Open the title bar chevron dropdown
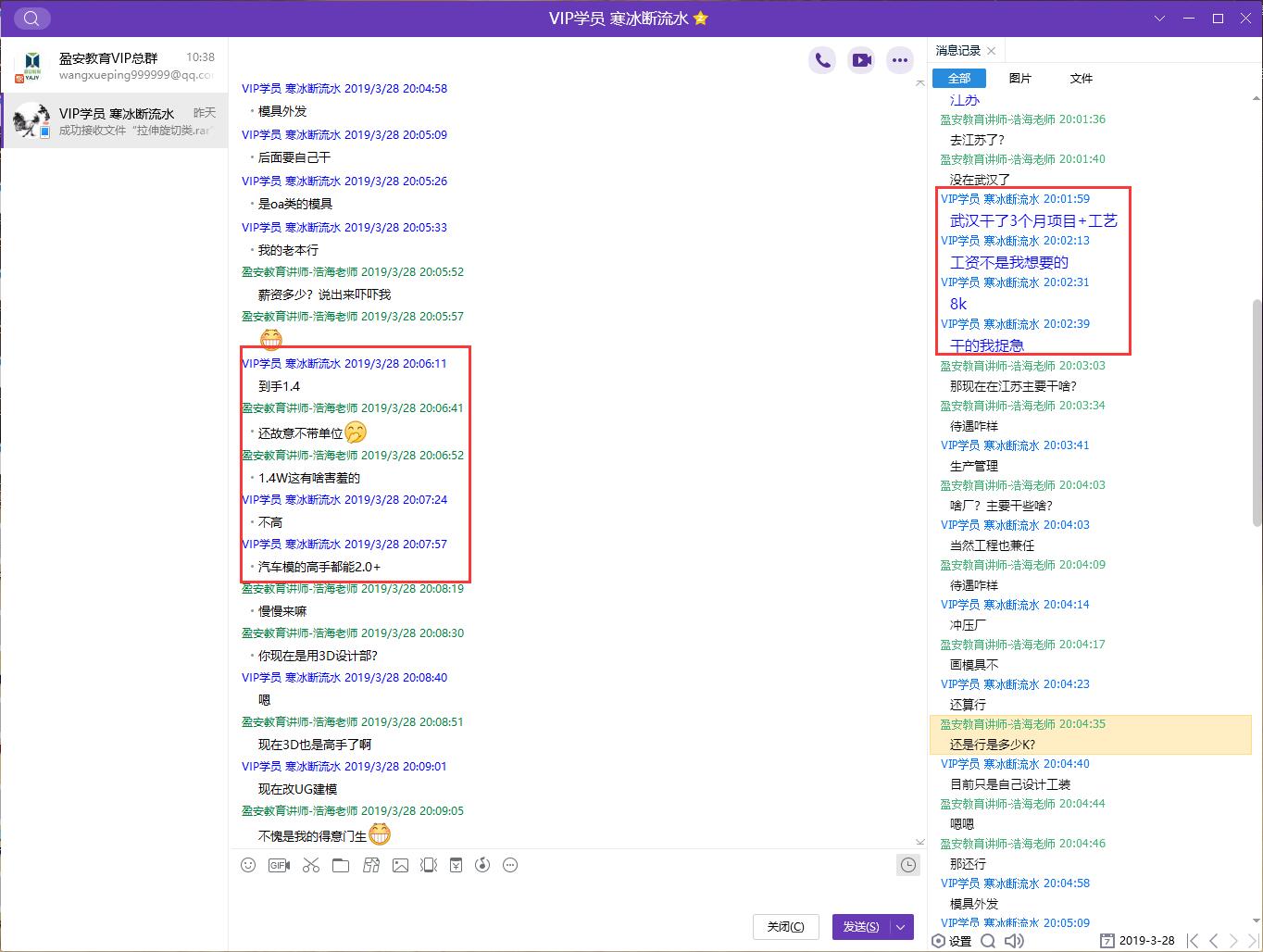 coord(1160,19)
